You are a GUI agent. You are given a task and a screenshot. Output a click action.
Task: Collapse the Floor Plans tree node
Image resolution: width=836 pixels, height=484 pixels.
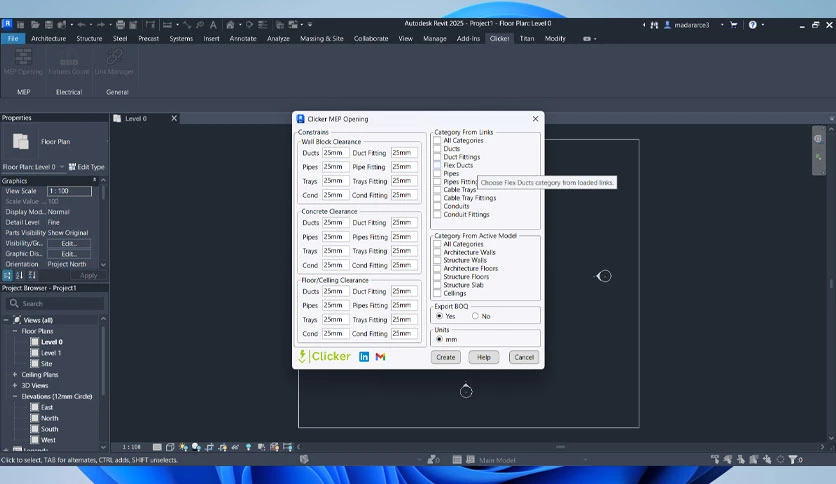[x=15, y=331]
